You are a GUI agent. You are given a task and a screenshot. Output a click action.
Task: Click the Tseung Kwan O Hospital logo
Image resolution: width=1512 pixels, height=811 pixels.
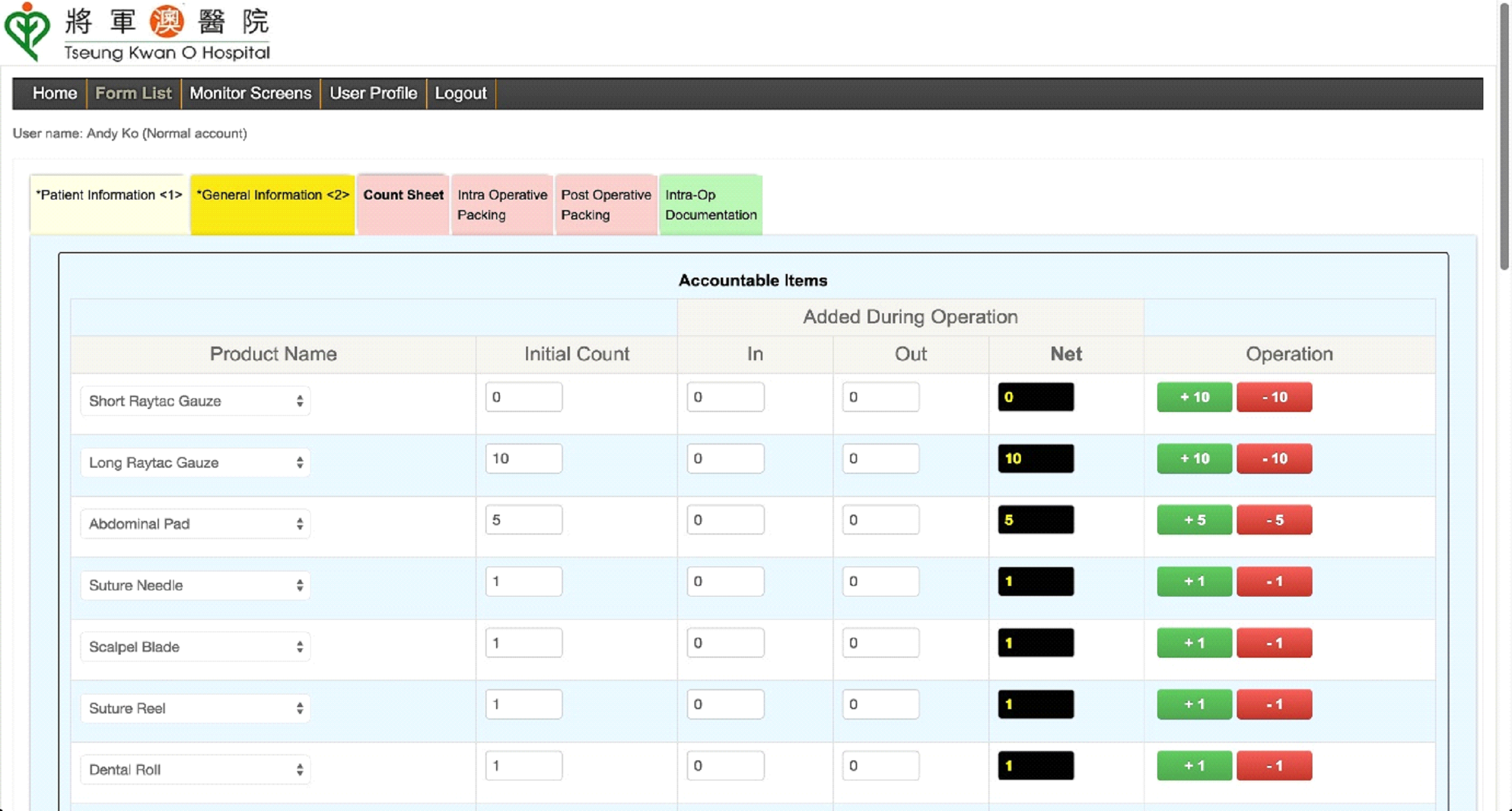coord(138,31)
